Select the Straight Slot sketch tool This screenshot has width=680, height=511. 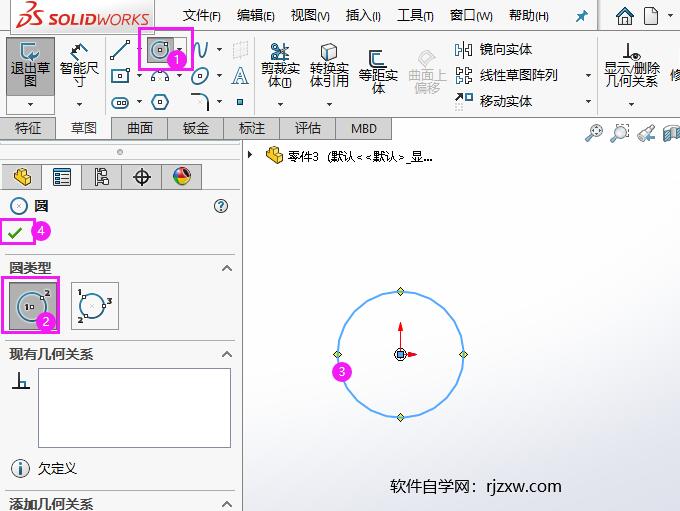pos(120,103)
